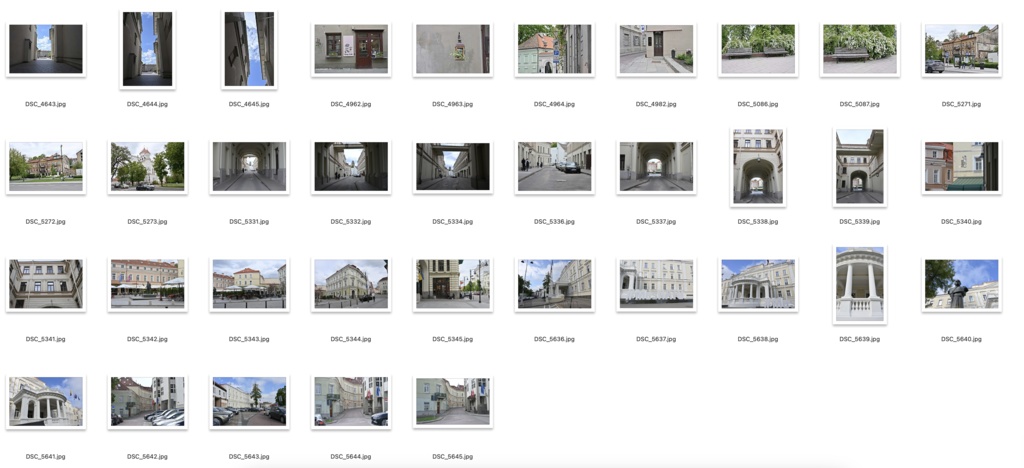Select the DSC_5638.jpg thumbnail
Image resolution: width=1024 pixels, height=468 pixels.
pyautogui.click(x=758, y=284)
